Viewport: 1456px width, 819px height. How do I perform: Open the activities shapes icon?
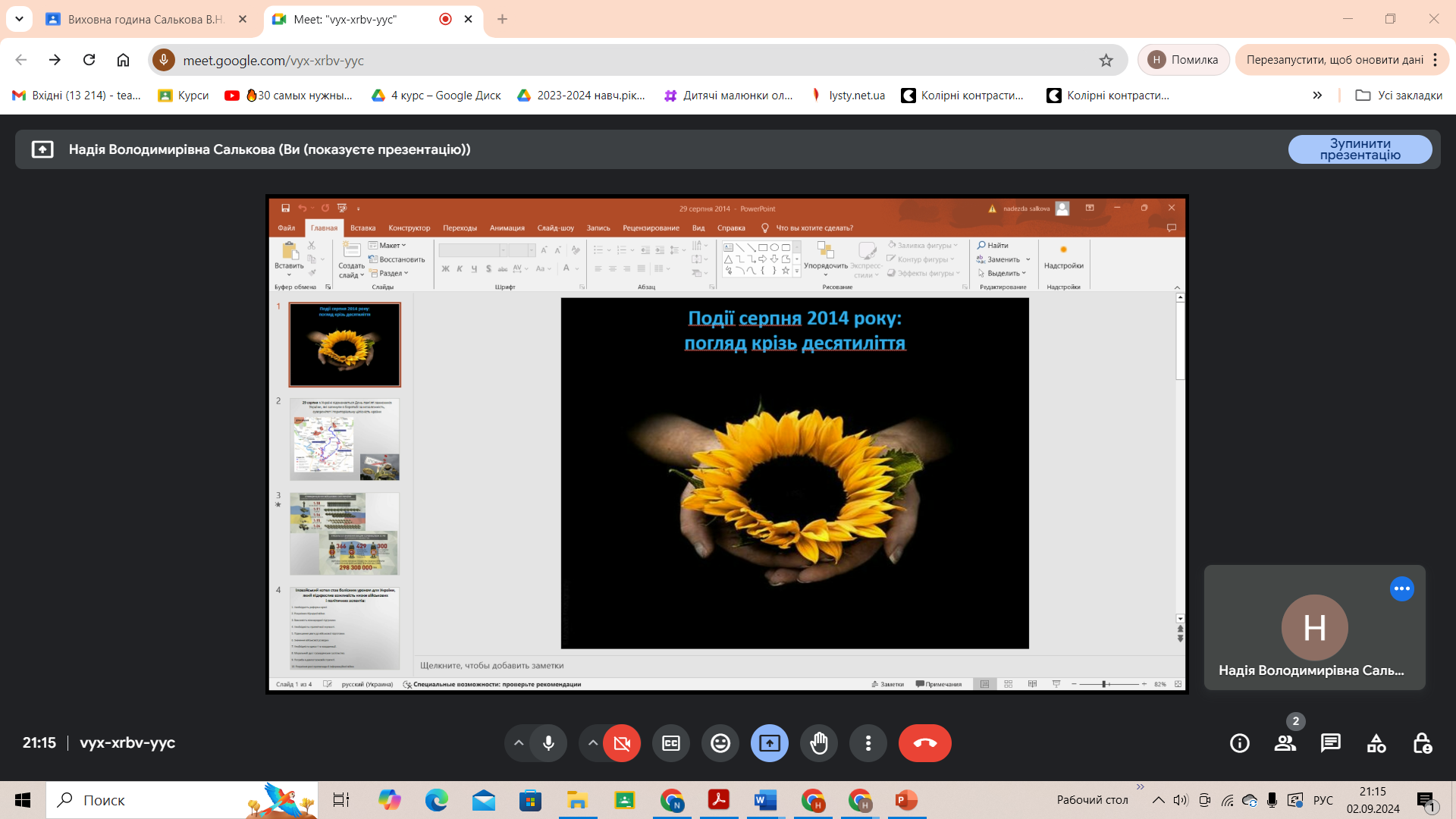[1376, 743]
